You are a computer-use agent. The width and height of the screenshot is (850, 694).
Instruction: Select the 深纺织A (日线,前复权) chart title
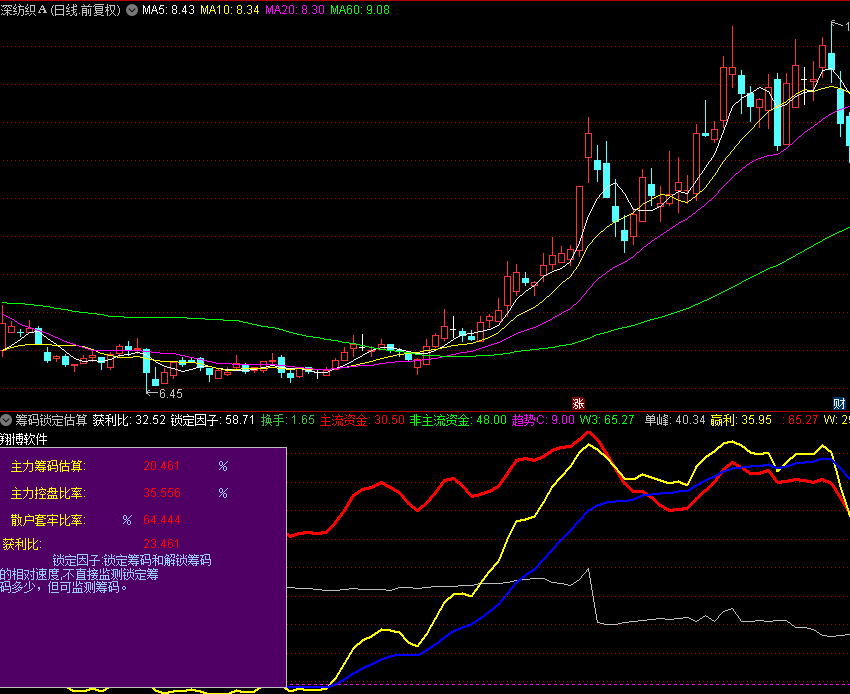pyautogui.click(x=61, y=10)
